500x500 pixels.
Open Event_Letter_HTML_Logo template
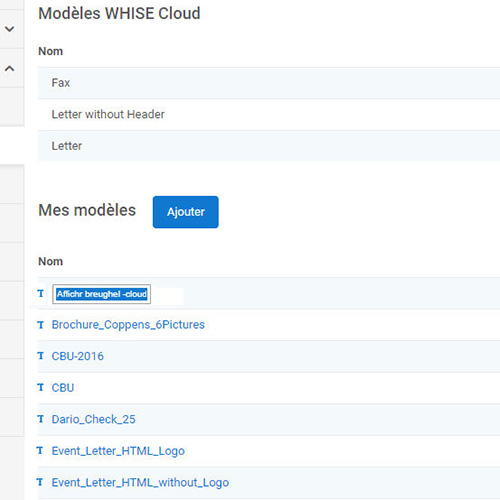point(118,451)
